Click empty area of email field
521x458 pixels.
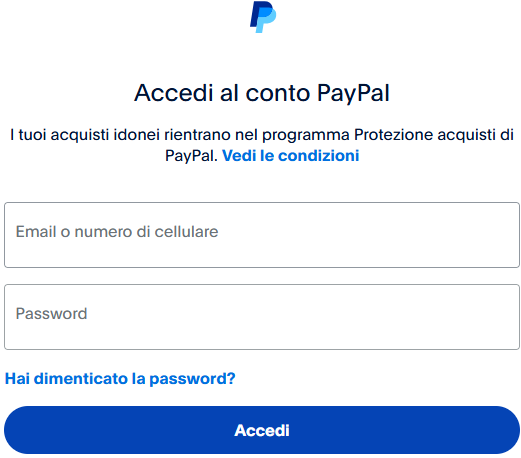[367, 235]
